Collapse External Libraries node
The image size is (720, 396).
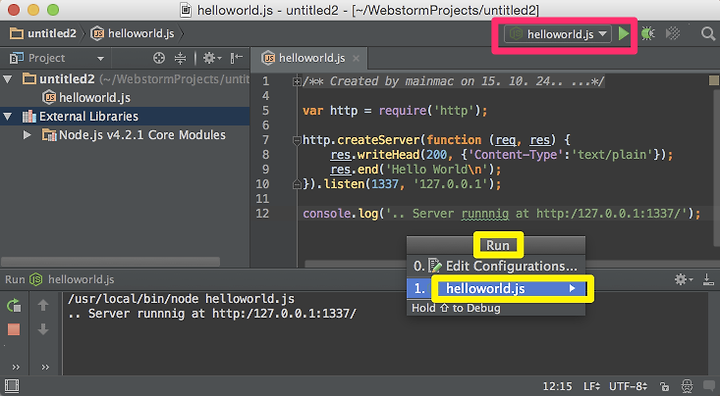tap(8, 117)
